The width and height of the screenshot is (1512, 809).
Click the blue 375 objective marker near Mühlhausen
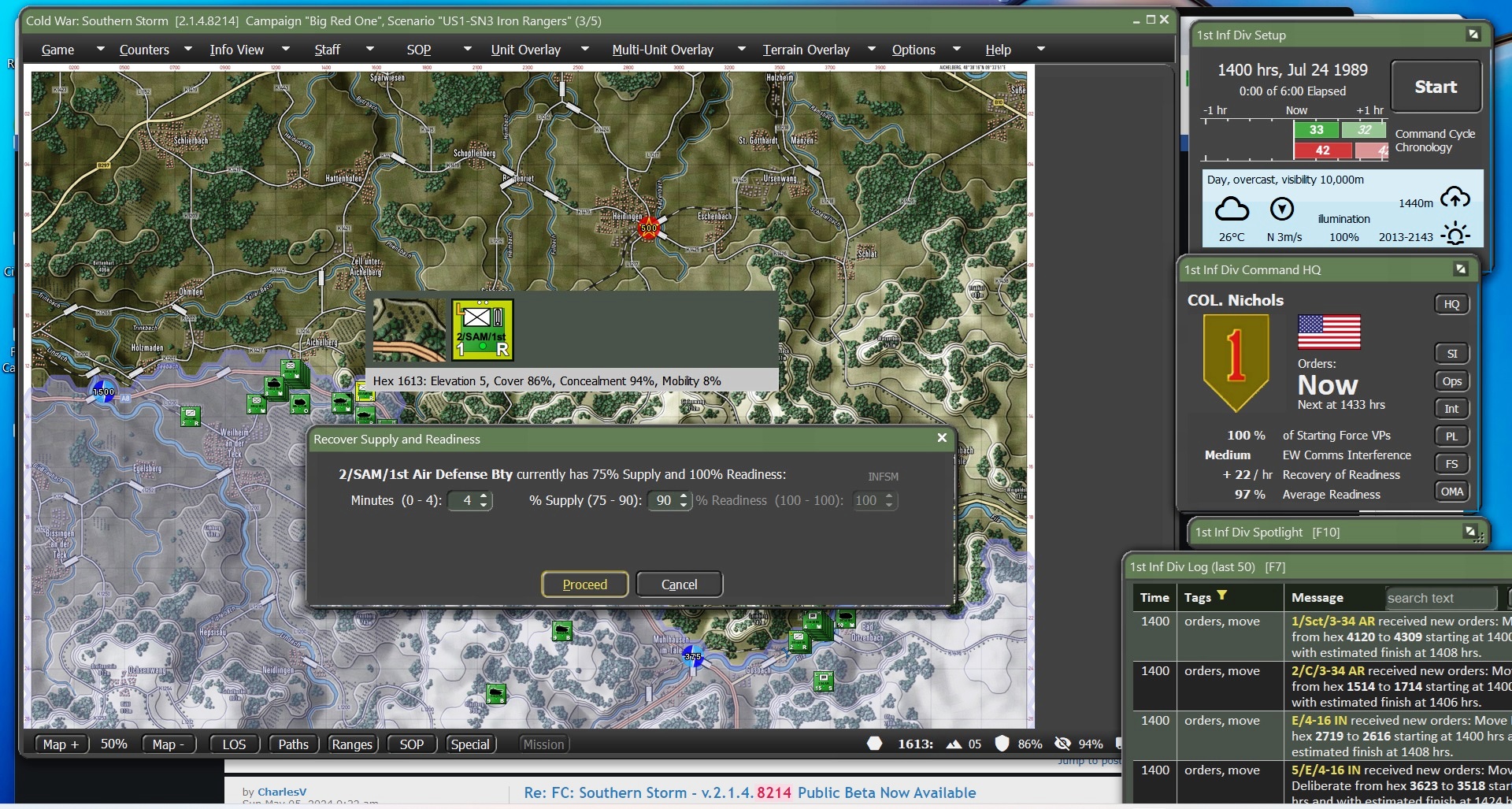point(693,656)
